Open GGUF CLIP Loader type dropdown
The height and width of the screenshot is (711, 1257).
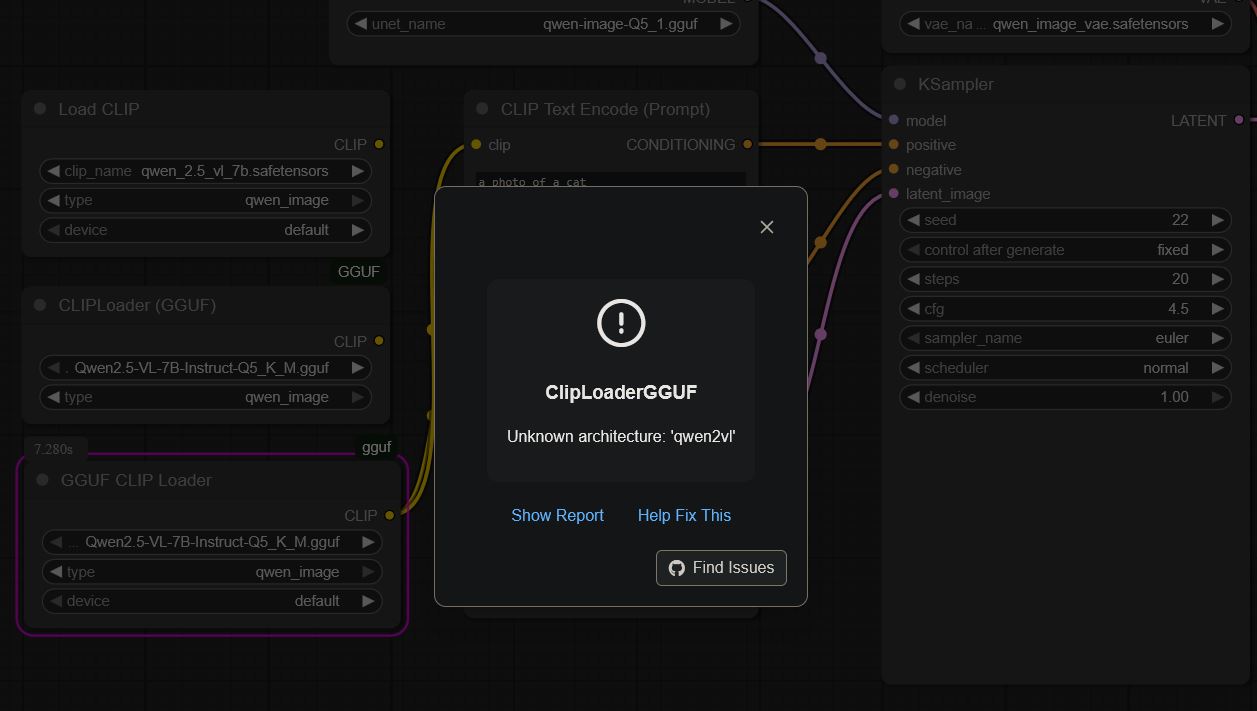(212, 572)
